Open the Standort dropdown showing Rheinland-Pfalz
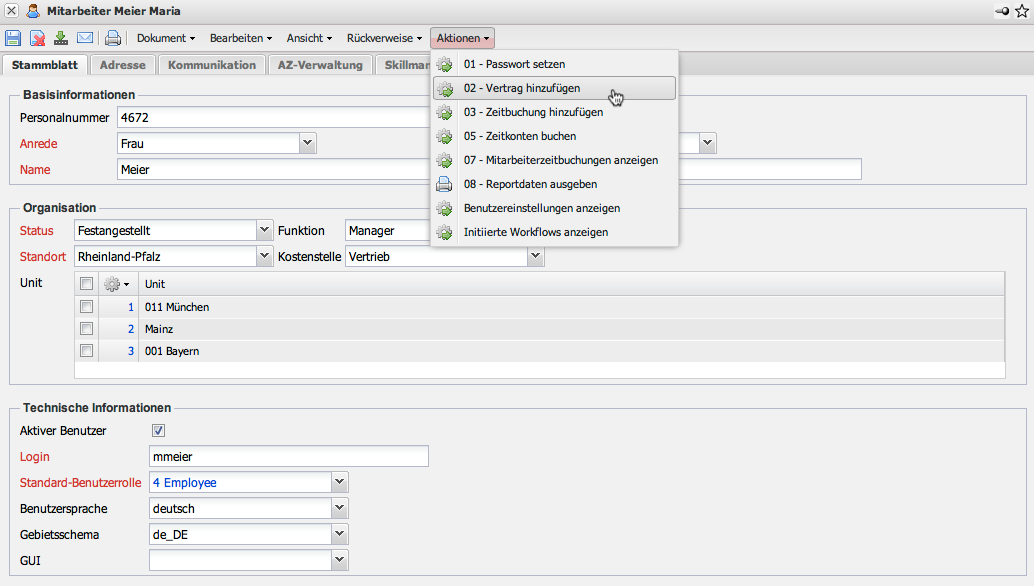This screenshot has width=1034, height=586. coord(265,257)
